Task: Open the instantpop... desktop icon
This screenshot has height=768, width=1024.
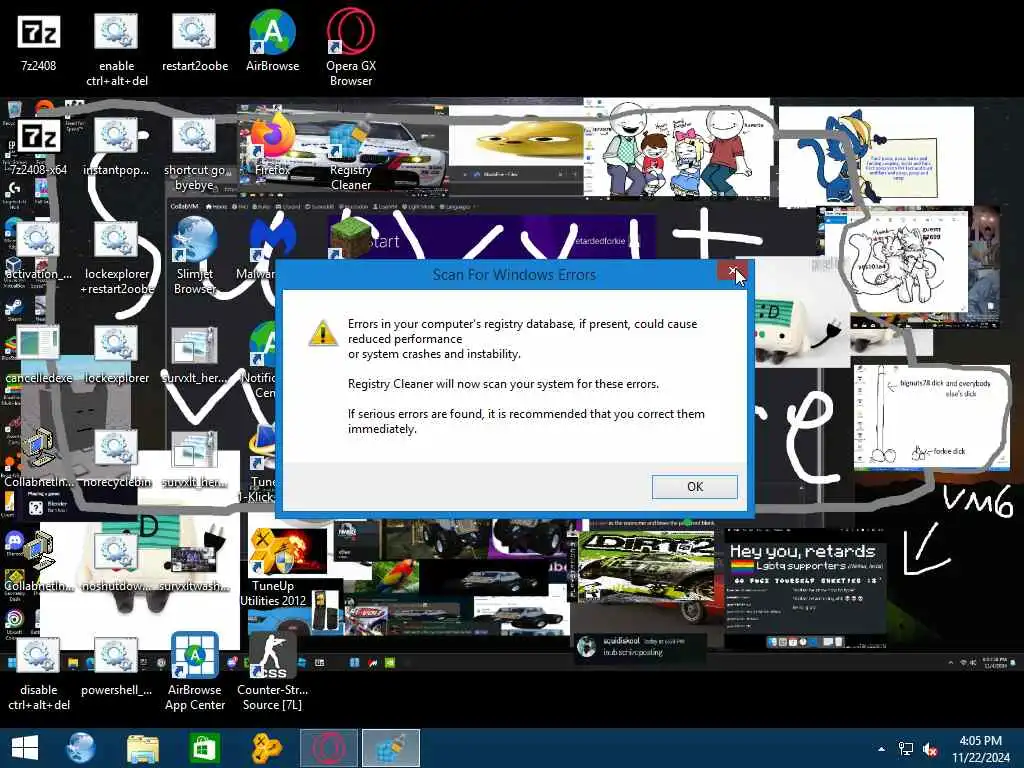Action: 116,146
